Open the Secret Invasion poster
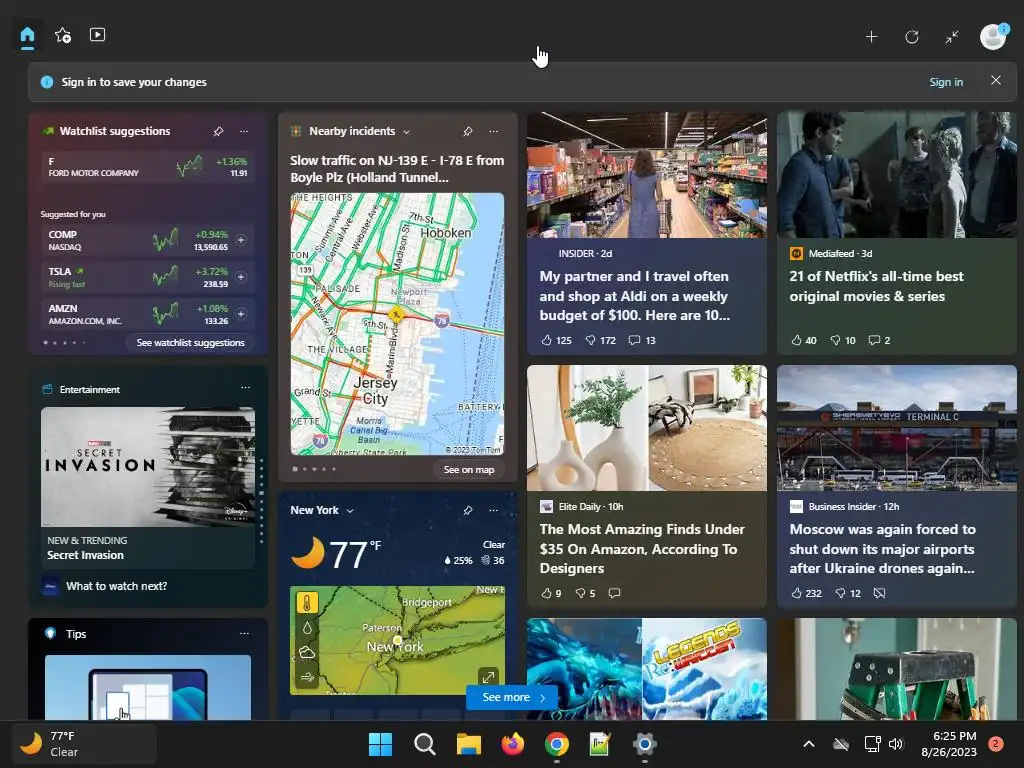 pyautogui.click(x=148, y=467)
